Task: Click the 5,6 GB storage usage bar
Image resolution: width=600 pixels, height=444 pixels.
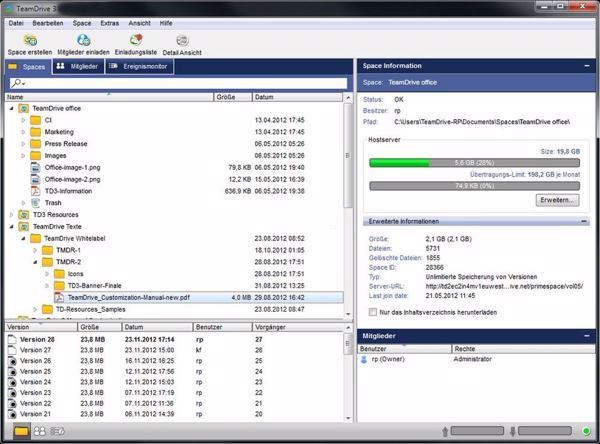Action: click(474, 163)
